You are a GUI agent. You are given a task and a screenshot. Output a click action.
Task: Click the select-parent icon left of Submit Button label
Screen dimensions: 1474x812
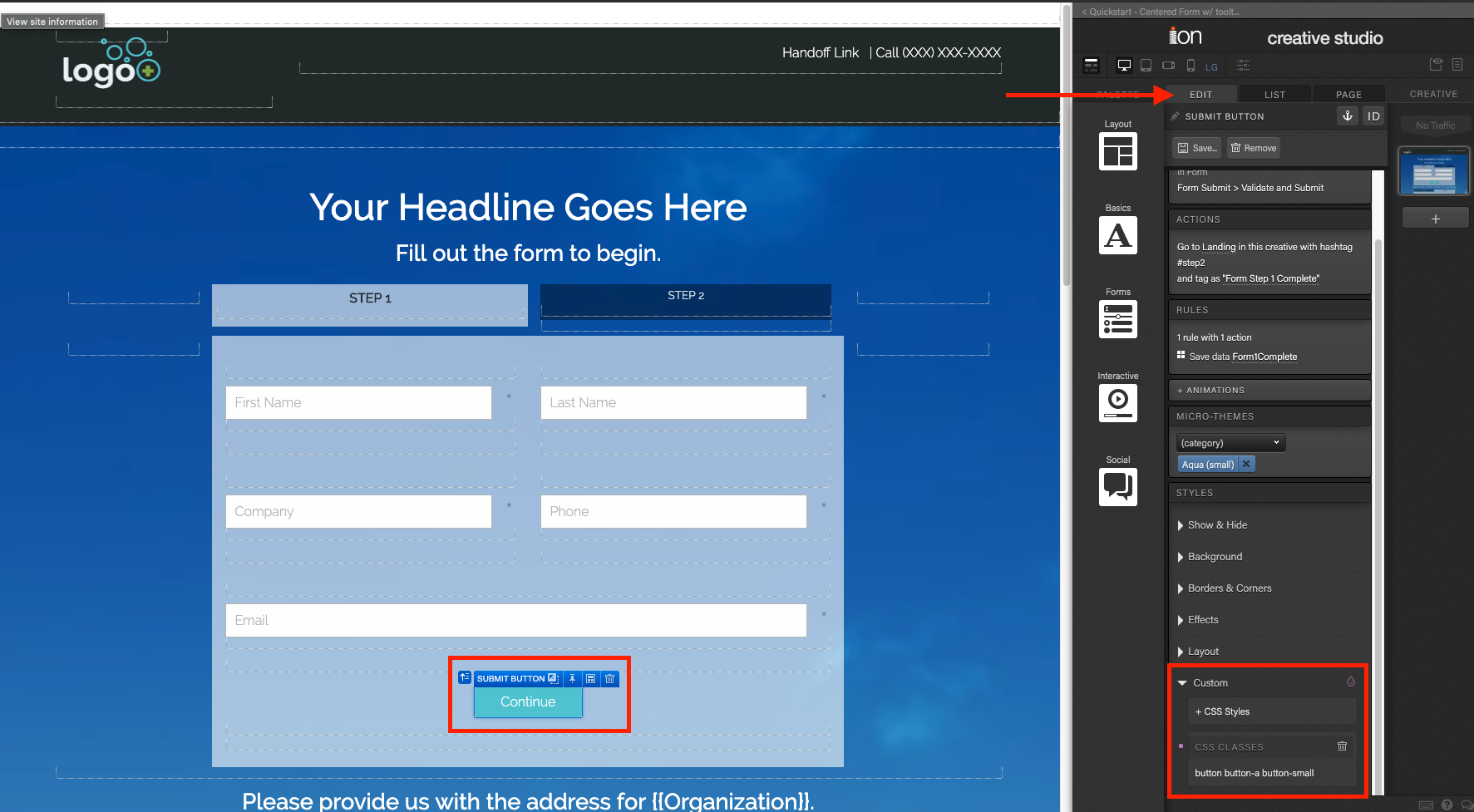tap(465, 677)
